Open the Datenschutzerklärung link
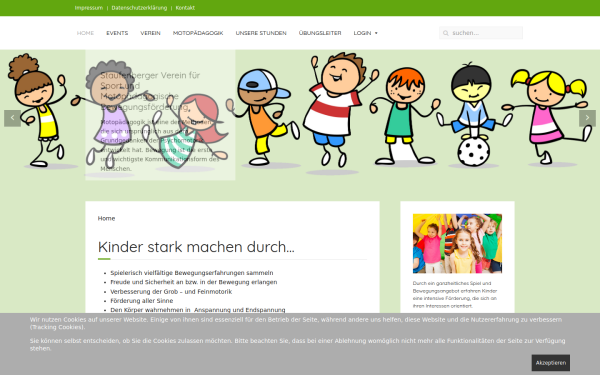The image size is (600, 375). (139, 8)
